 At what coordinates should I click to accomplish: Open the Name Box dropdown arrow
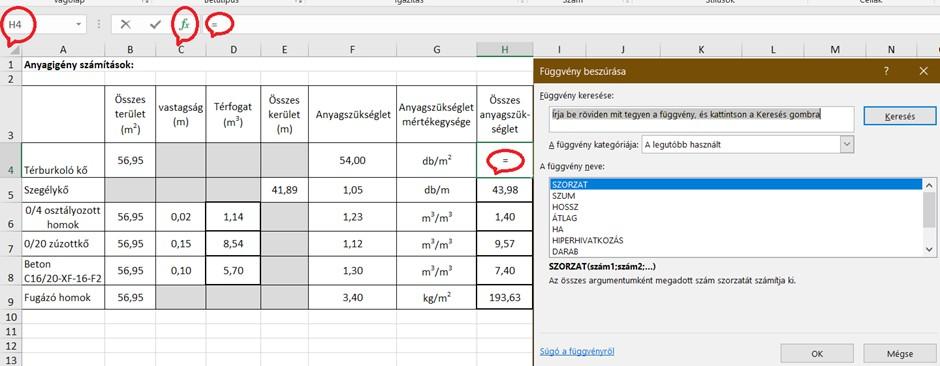[x=79, y=25]
